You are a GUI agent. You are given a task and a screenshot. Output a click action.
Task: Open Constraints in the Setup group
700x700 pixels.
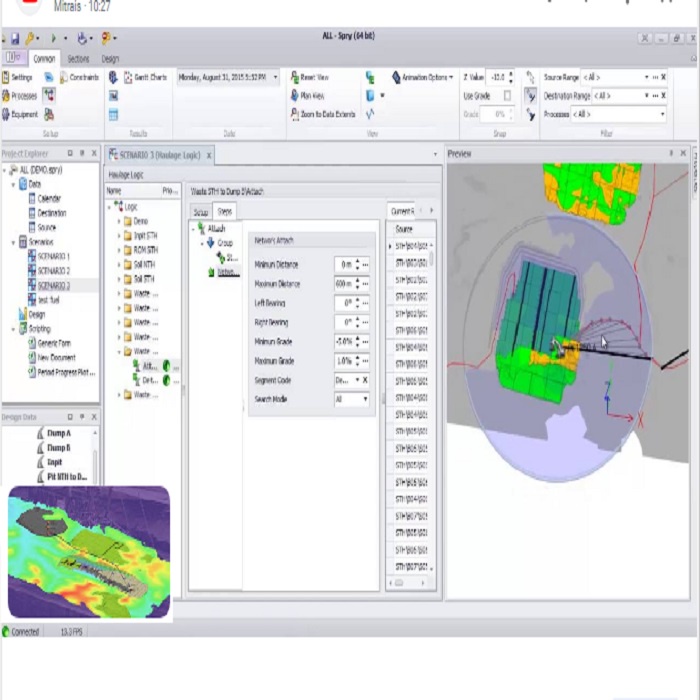[79, 77]
